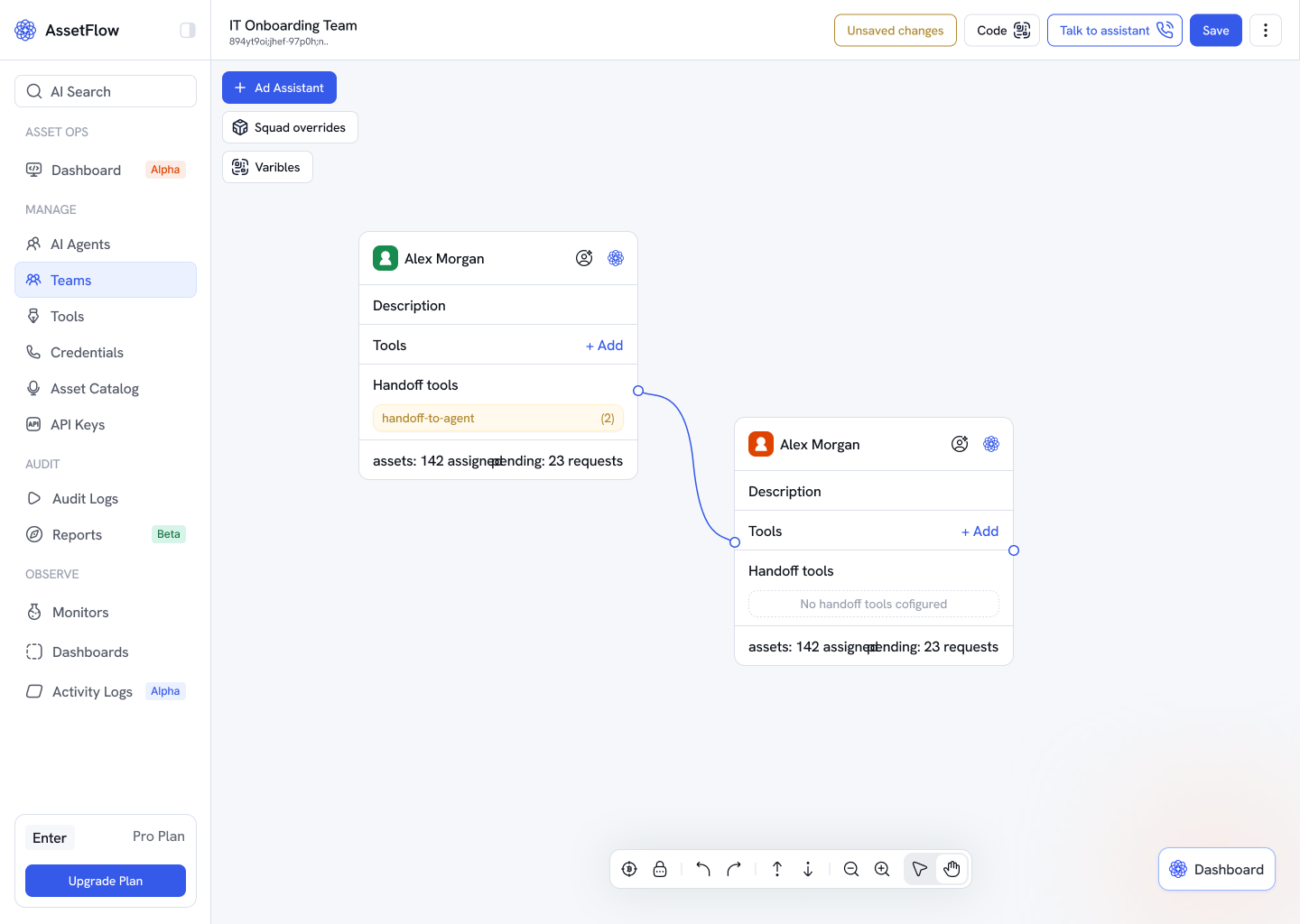Add a tool to orange-avatar Alex Morgan card
Viewport: 1300px width, 924px height.
point(980,531)
